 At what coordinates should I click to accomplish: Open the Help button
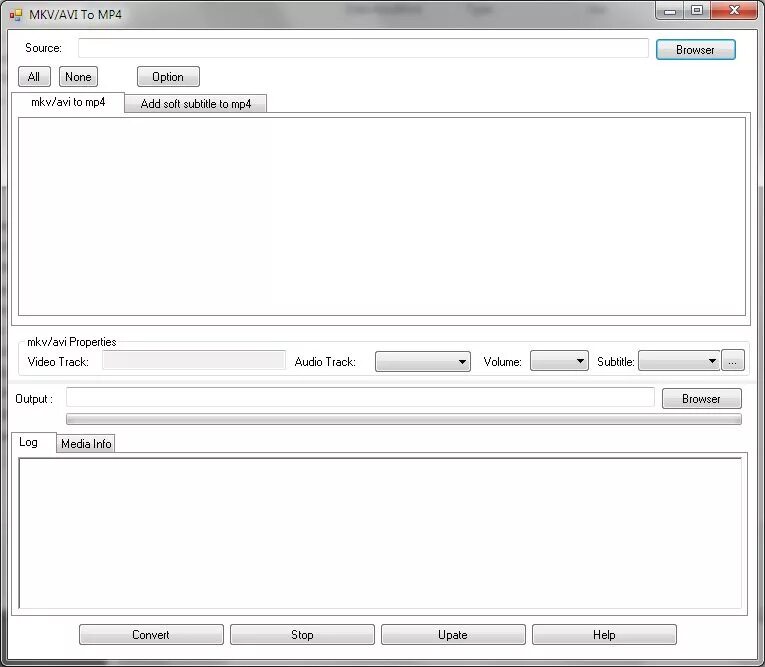pyautogui.click(x=604, y=634)
